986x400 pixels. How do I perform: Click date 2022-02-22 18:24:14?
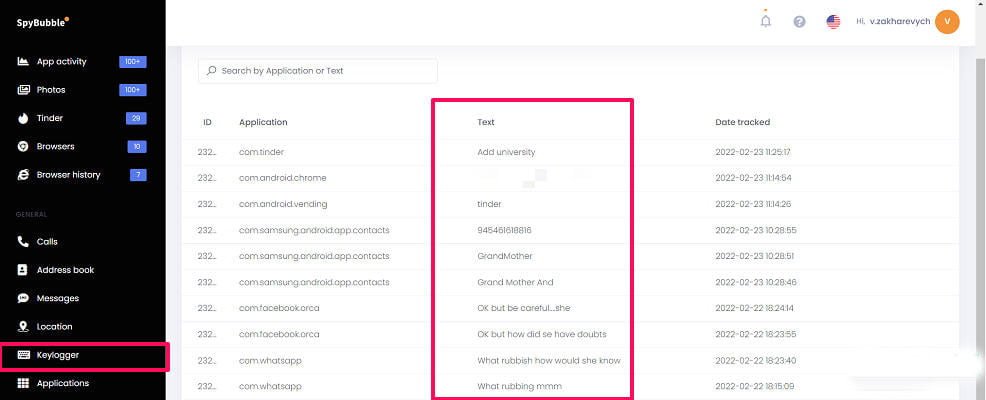[x=754, y=308]
